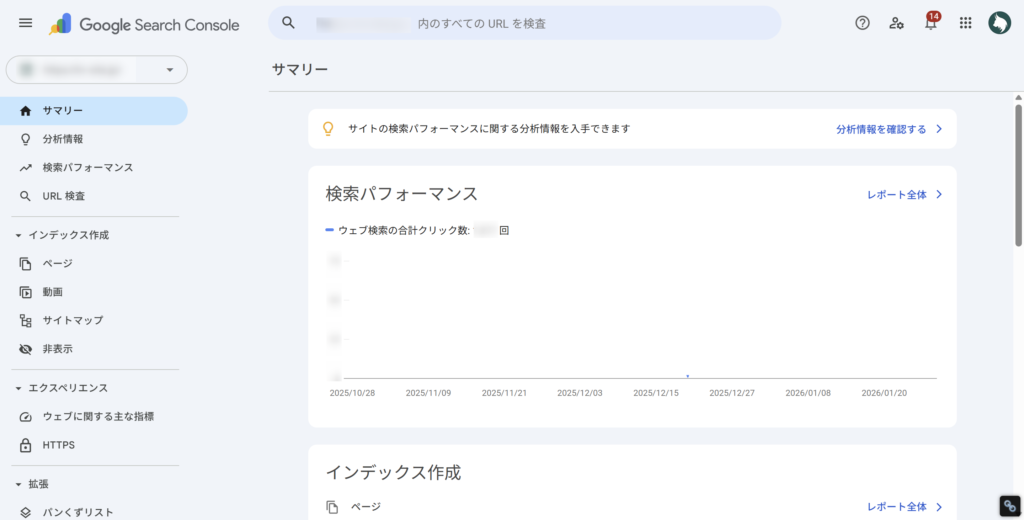The width and height of the screenshot is (1024, 520).
Task: Click the search magnifier icon in URL bar
Action: [289, 23]
